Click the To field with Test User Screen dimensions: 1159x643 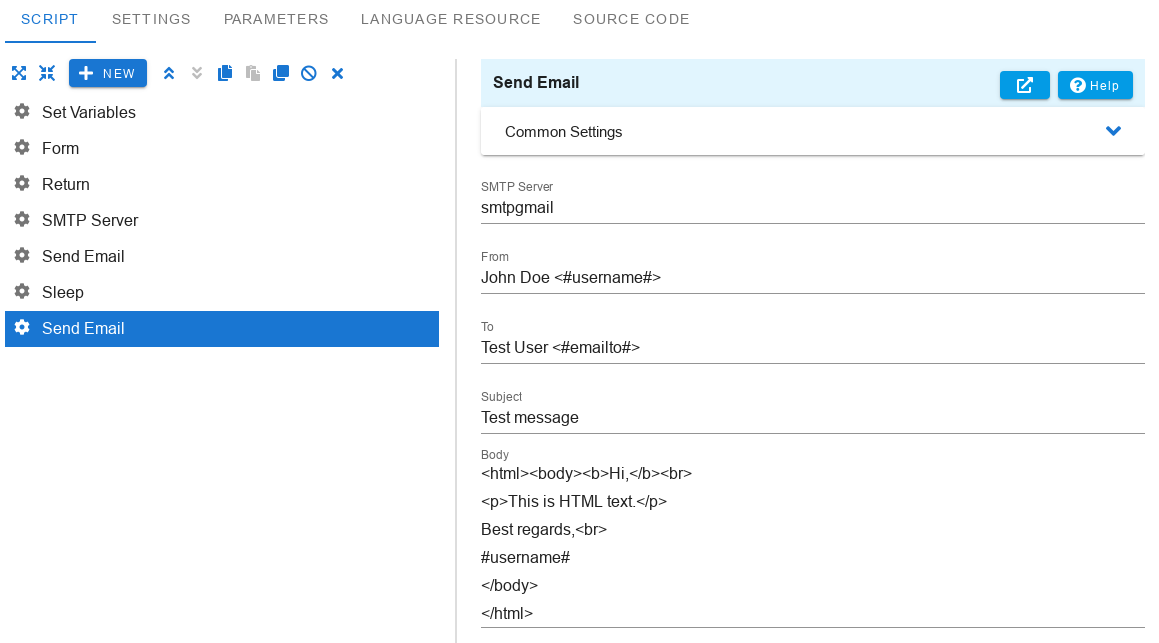tap(812, 347)
